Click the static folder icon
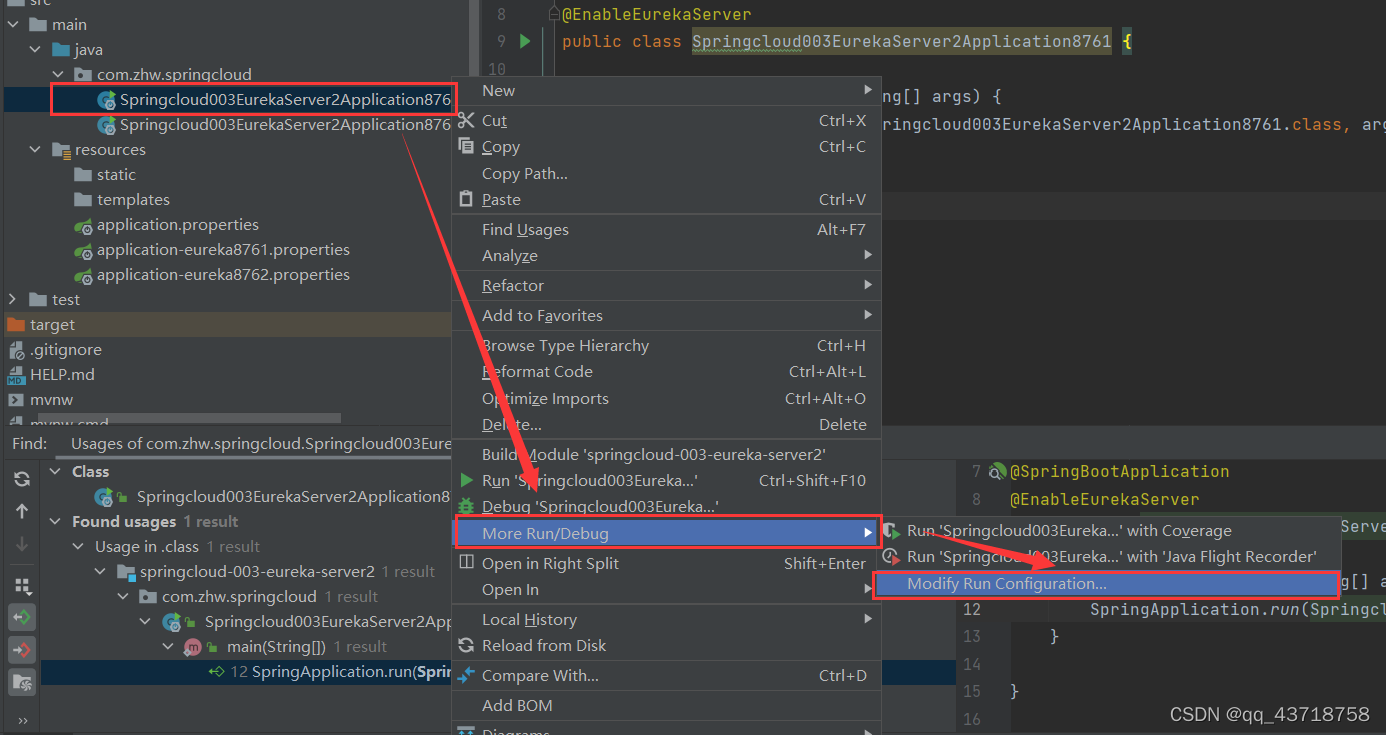The image size is (1386, 735). (x=83, y=175)
